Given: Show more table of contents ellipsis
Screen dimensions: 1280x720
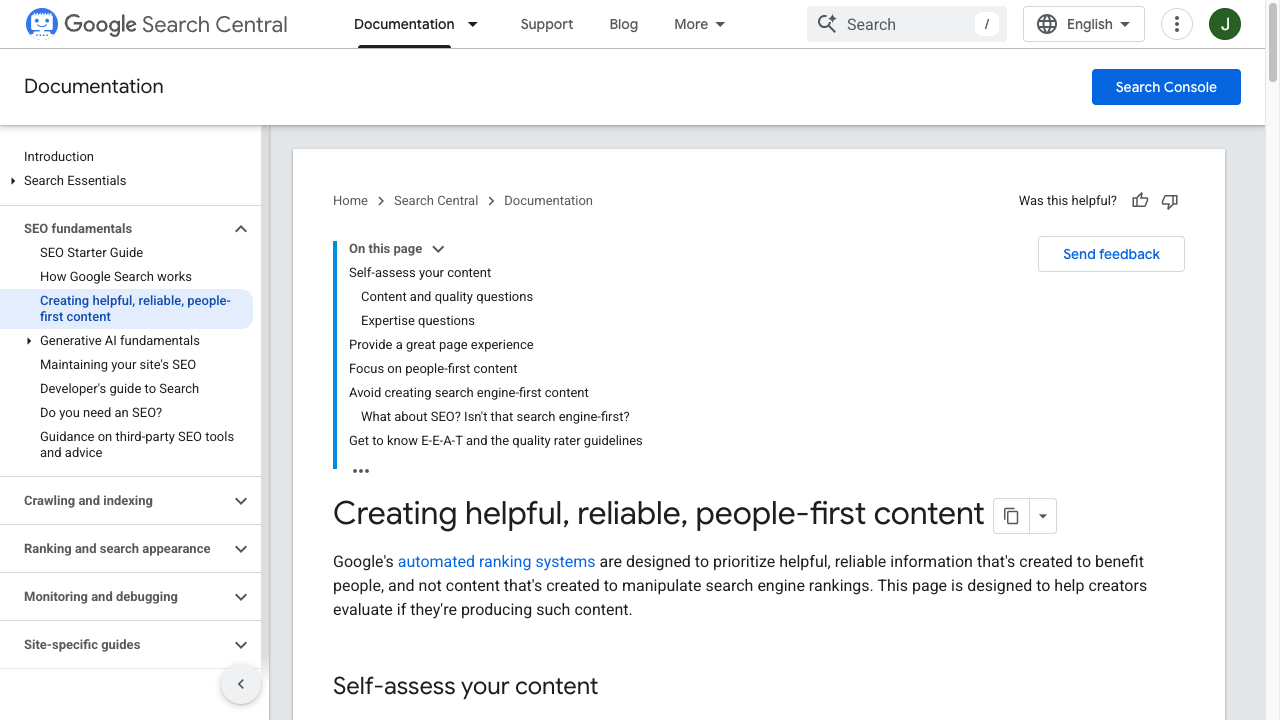Looking at the screenshot, I should (361, 471).
